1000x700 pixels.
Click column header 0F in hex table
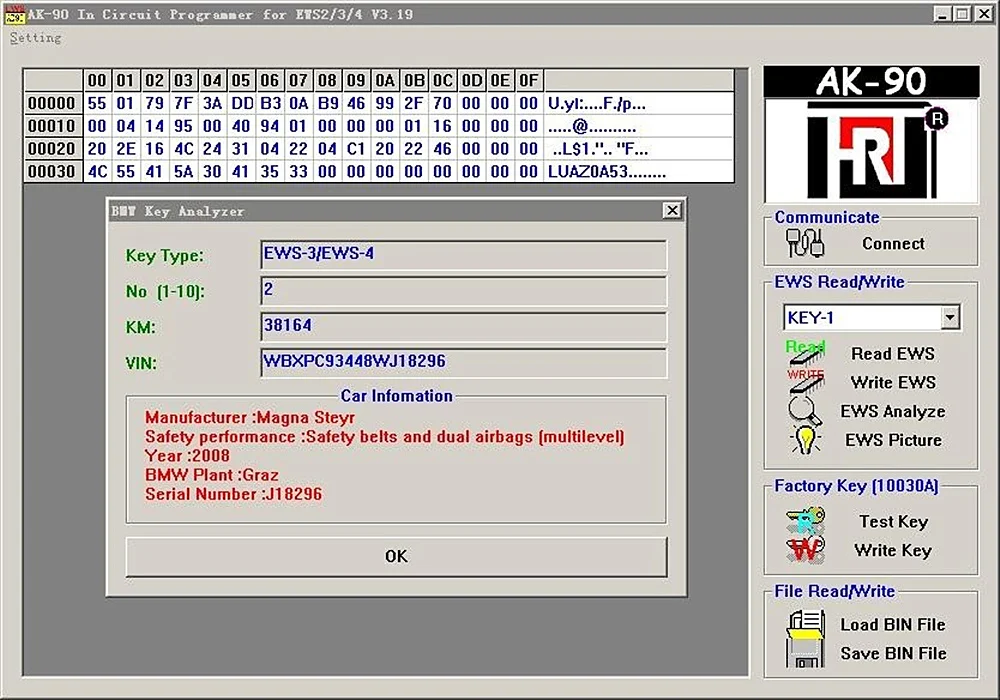pyautogui.click(x=529, y=80)
